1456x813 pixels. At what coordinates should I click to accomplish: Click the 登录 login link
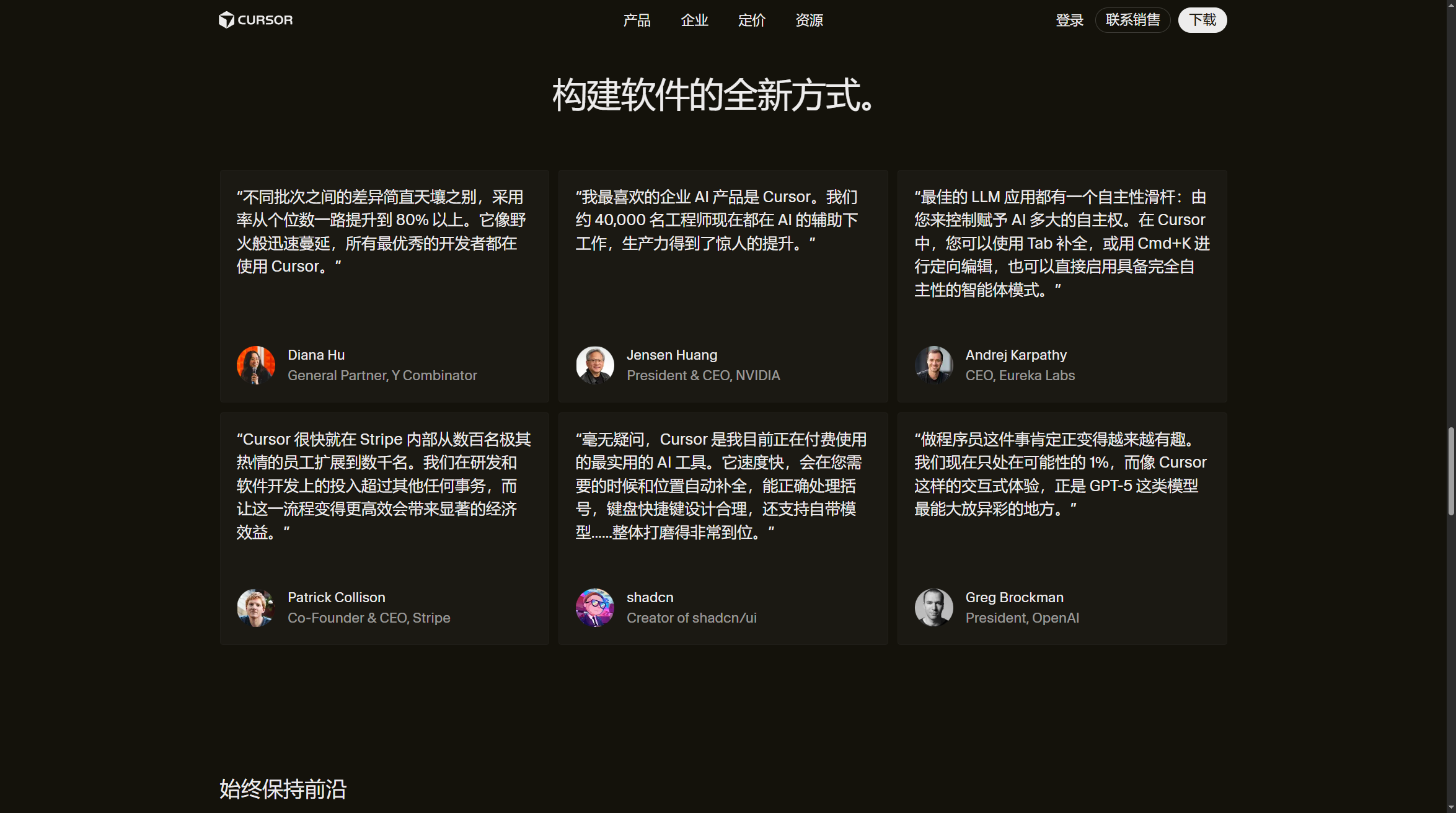pyautogui.click(x=1070, y=20)
